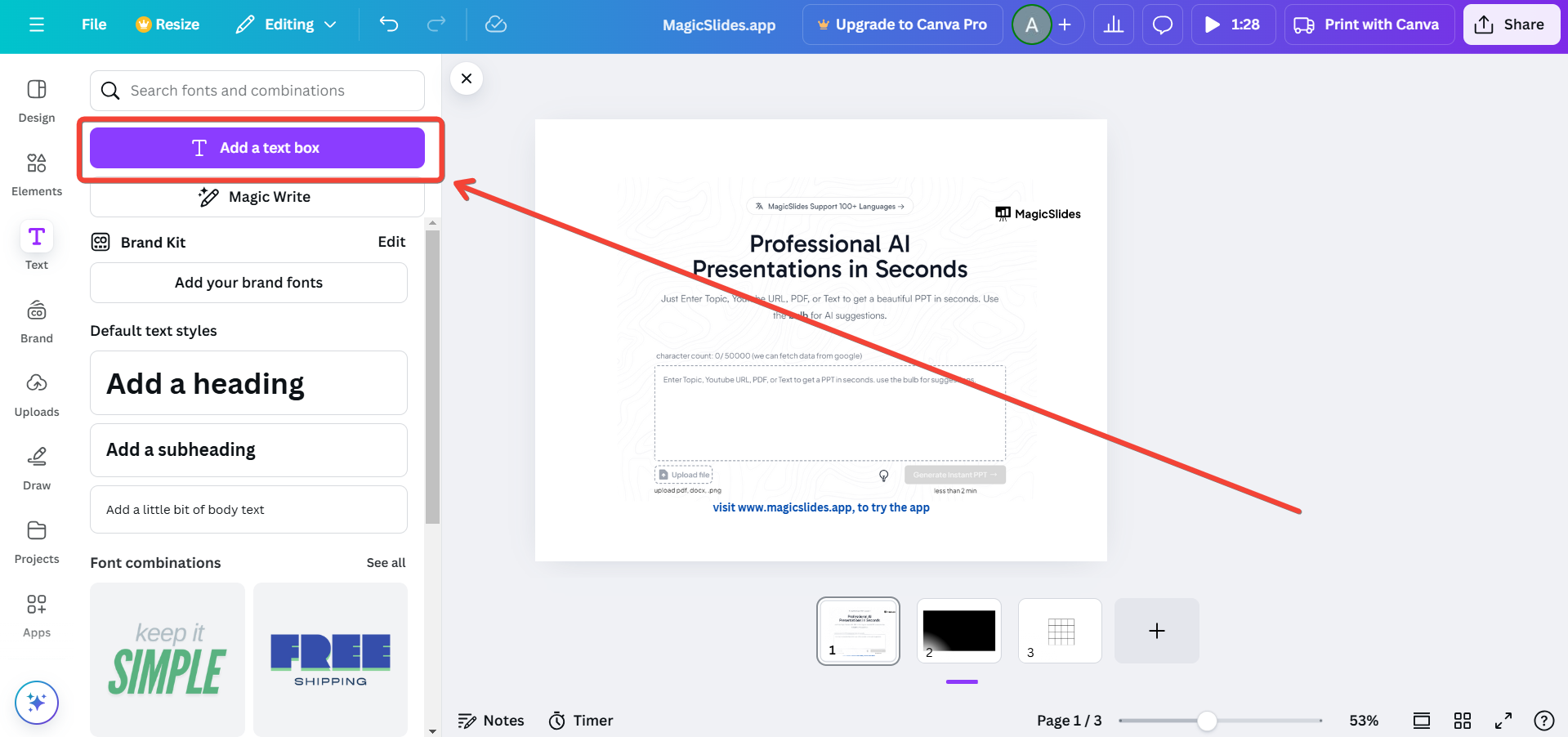Click the zoom slider handle

coord(1207,721)
